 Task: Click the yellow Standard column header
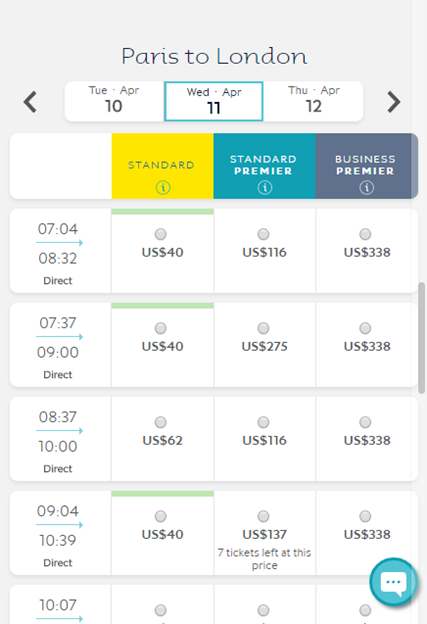[162, 166]
